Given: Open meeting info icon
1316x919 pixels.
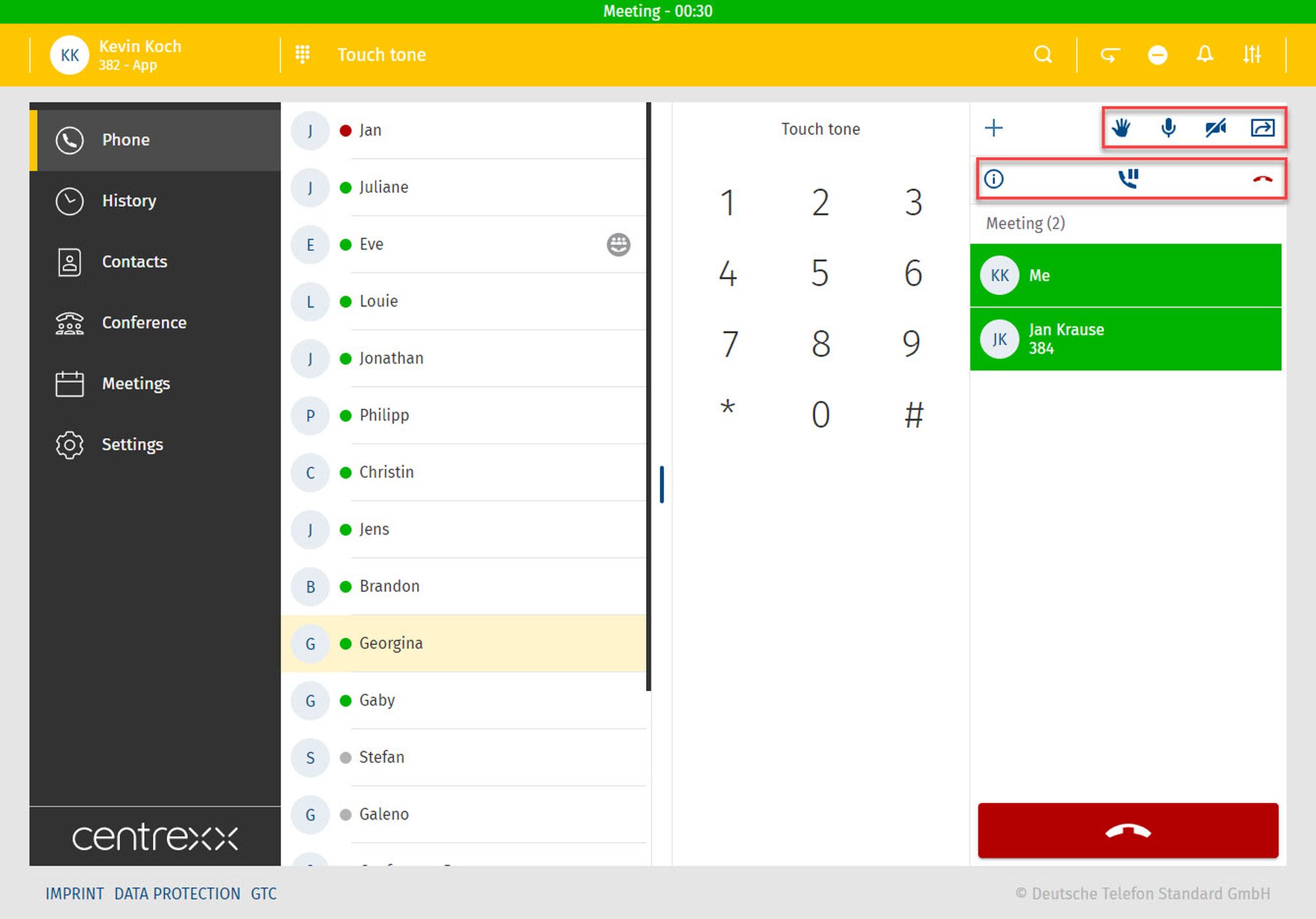Looking at the screenshot, I should click(x=994, y=178).
